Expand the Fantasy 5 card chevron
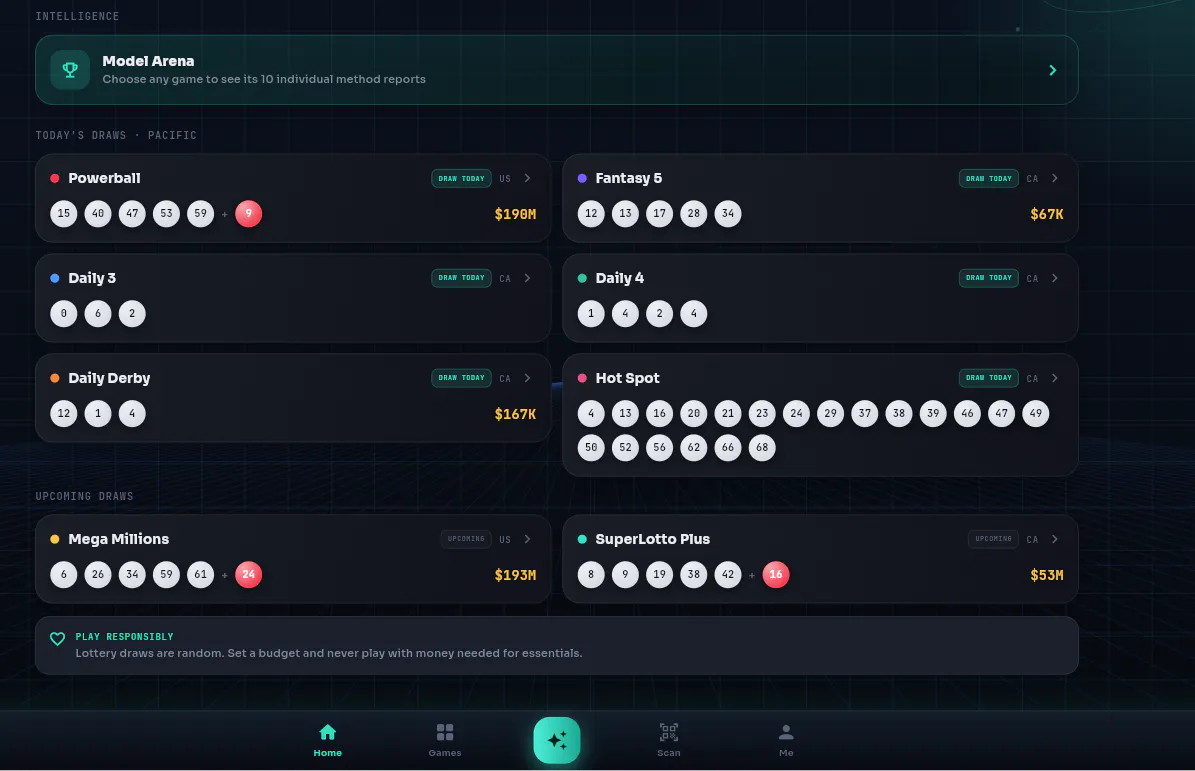Screen dimensions: 1195x771 click(x=1055, y=178)
